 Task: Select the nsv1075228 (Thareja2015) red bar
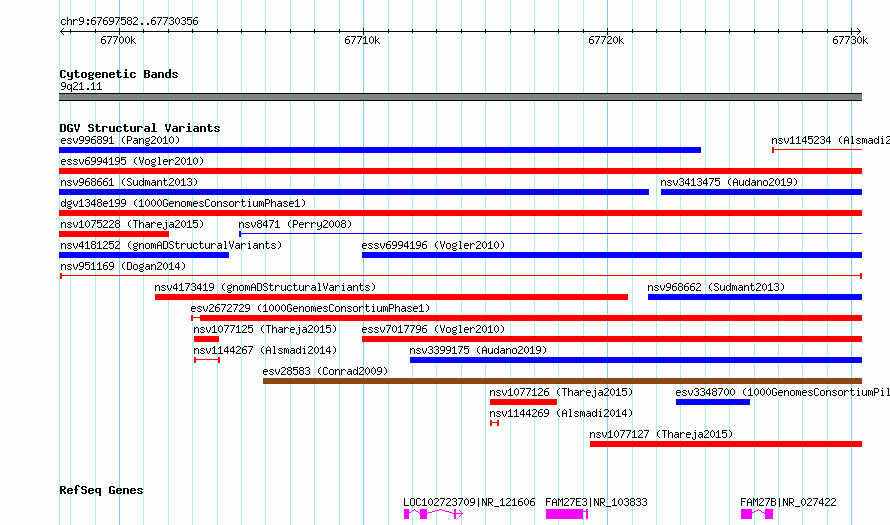point(114,234)
